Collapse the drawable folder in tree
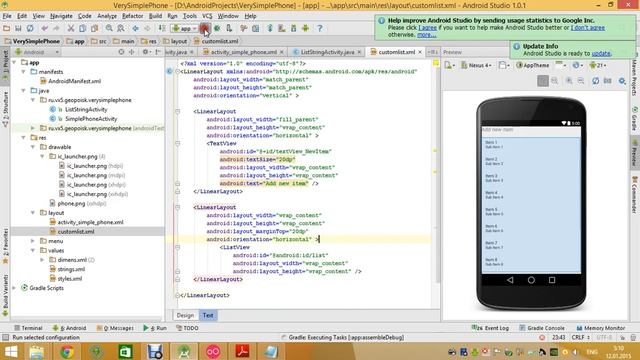 [x=33, y=147]
